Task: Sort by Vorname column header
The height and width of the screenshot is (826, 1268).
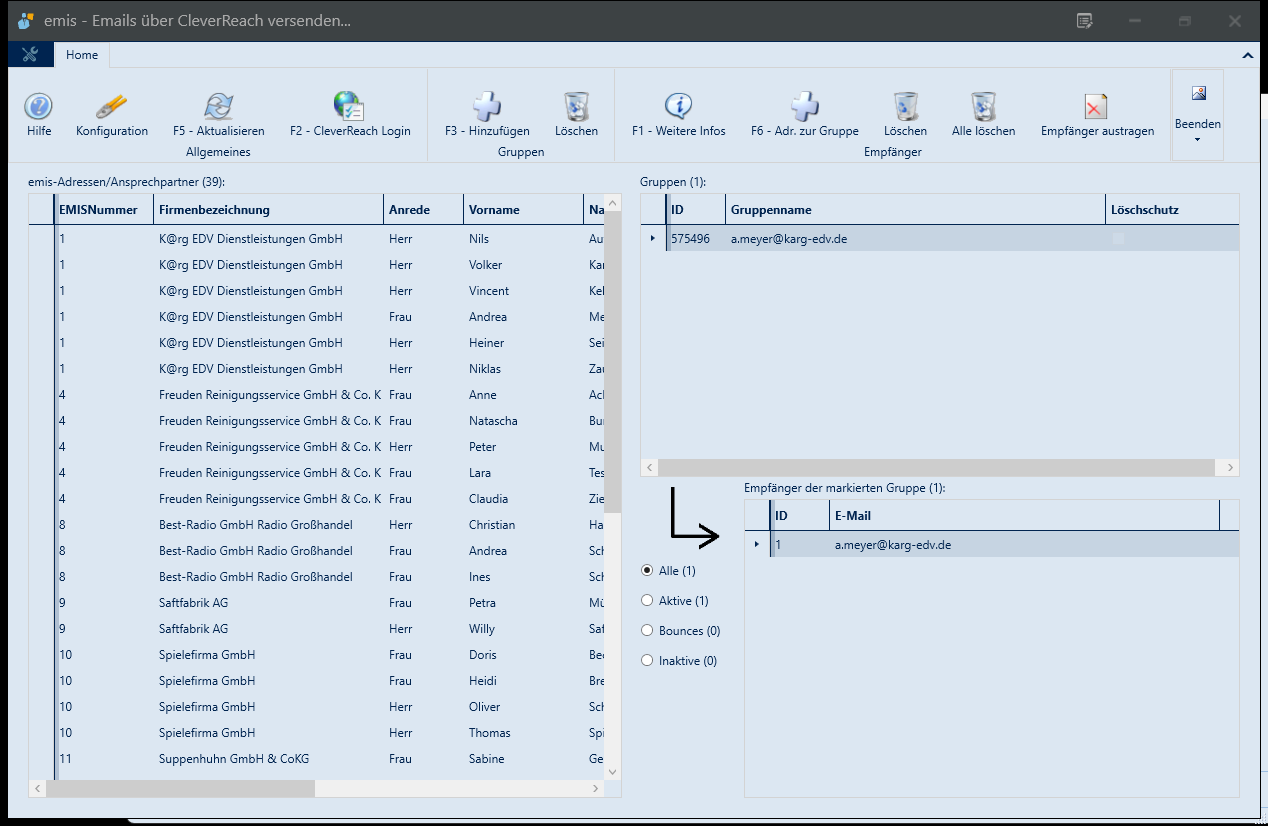Action: tap(524, 210)
